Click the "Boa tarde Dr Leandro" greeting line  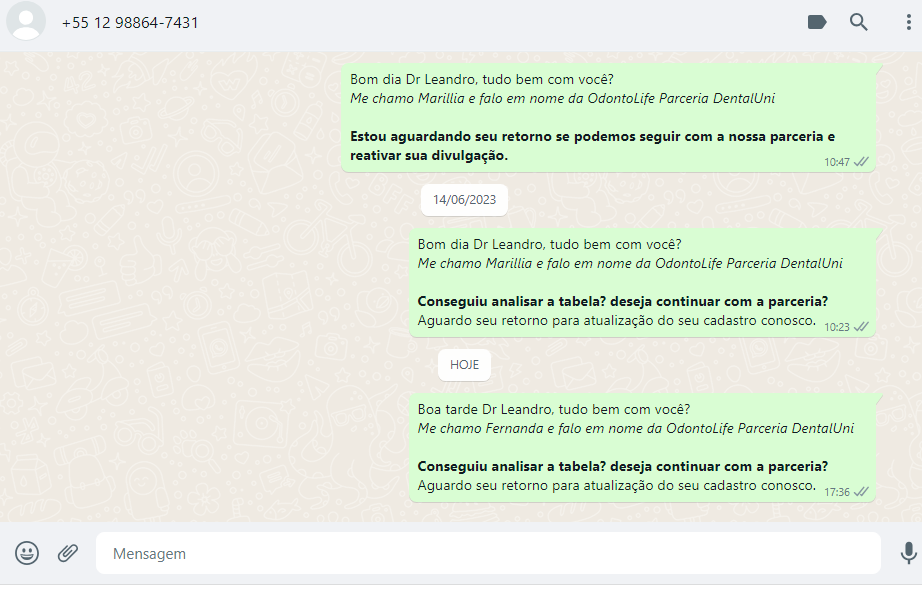pos(553,409)
